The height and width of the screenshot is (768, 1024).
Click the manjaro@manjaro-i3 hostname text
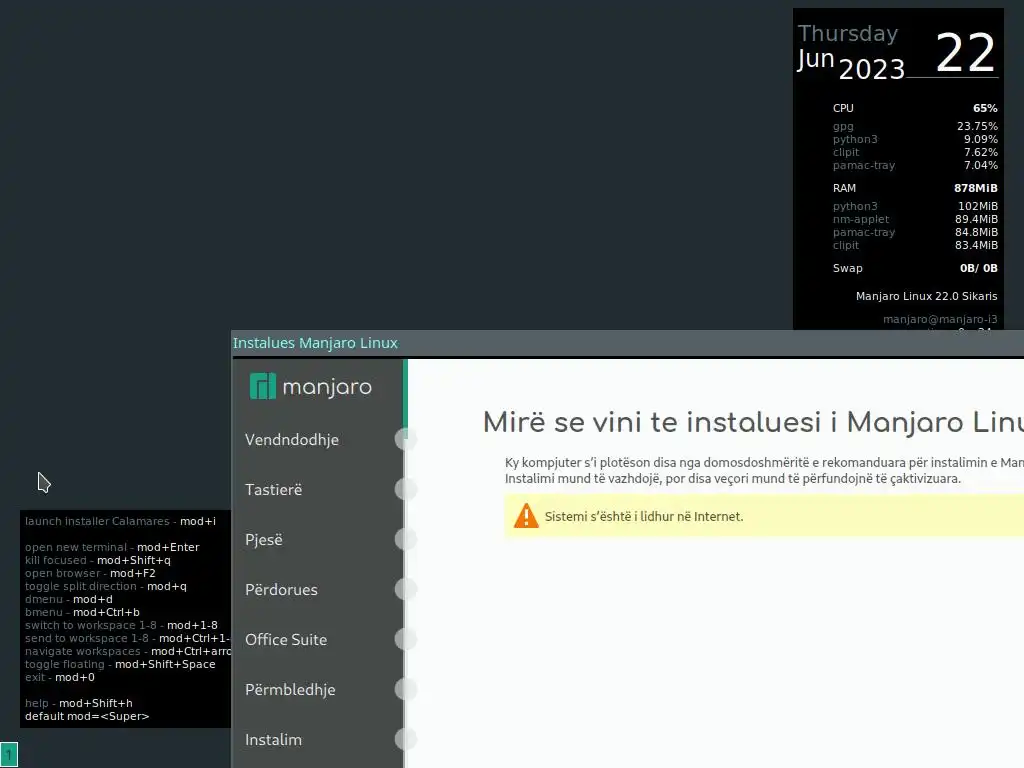[940, 319]
